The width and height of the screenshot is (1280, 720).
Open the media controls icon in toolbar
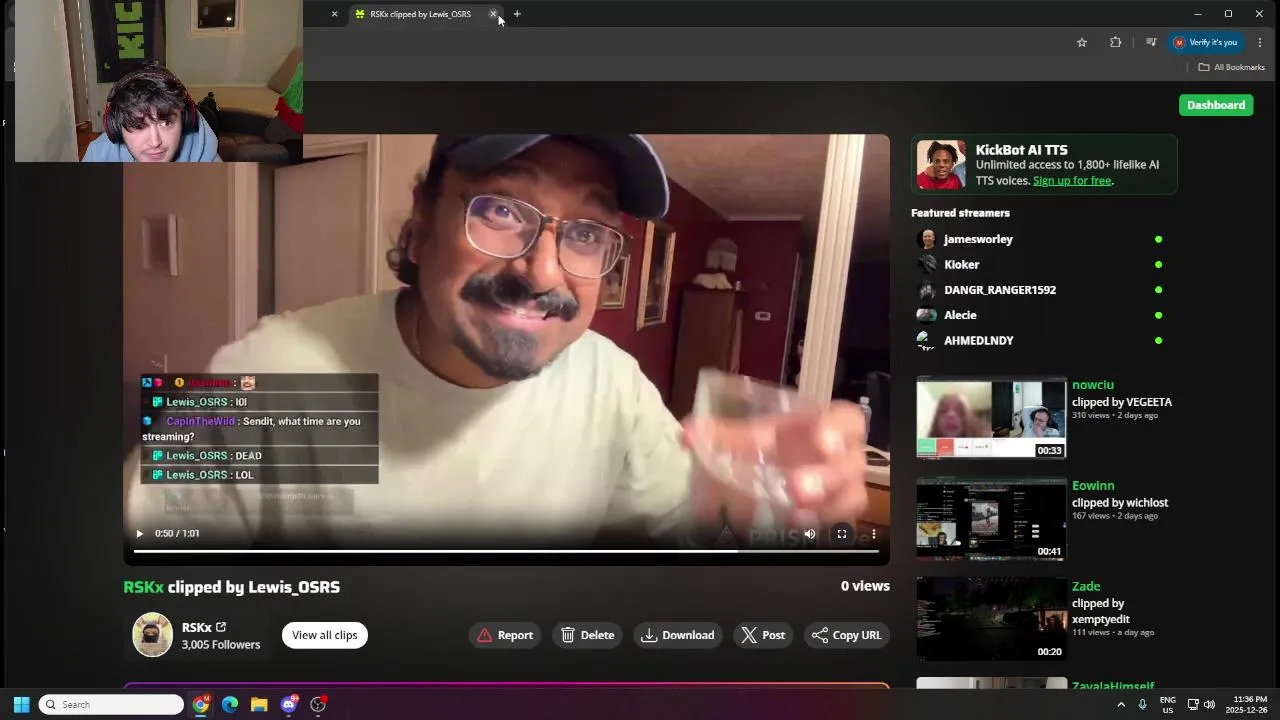point(1151,42)
